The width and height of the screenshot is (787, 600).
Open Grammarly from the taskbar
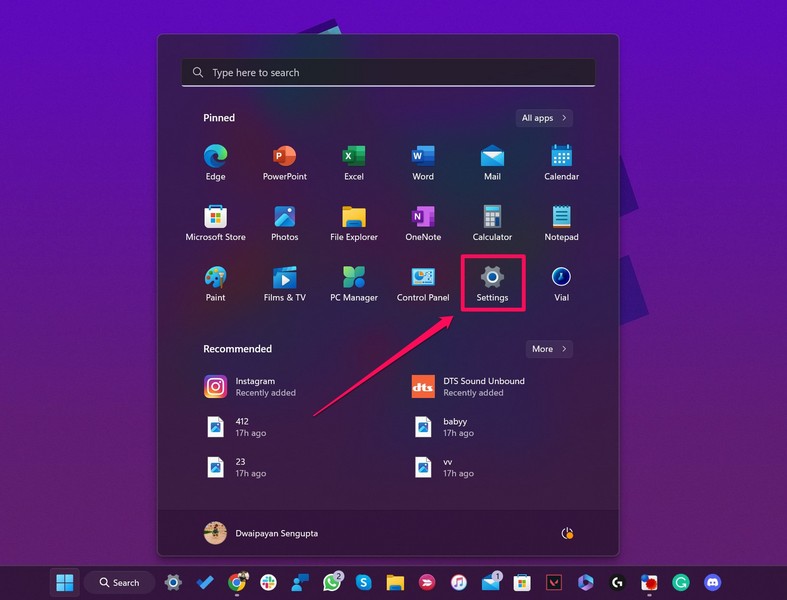[x=681, y=582]
